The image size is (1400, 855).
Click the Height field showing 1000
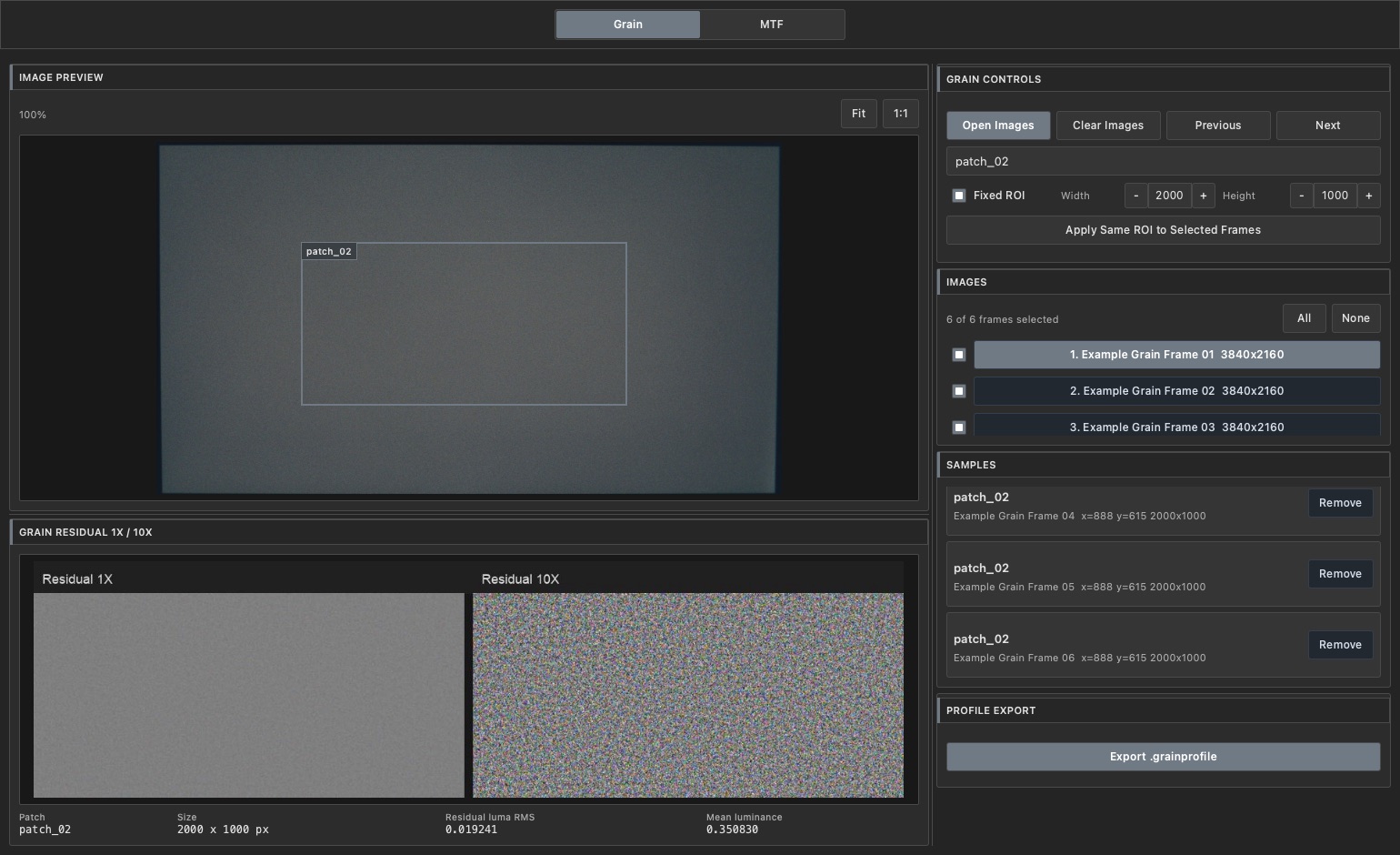tap(1335, 196)
